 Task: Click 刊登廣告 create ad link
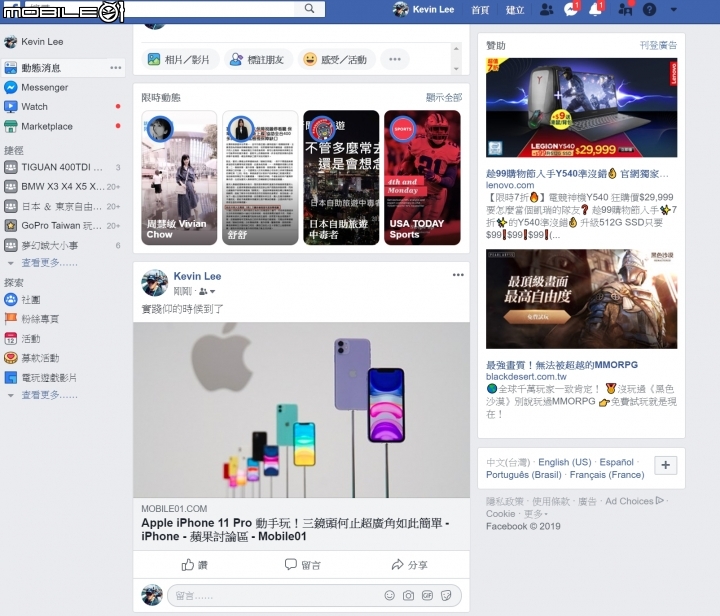point(658,45)
